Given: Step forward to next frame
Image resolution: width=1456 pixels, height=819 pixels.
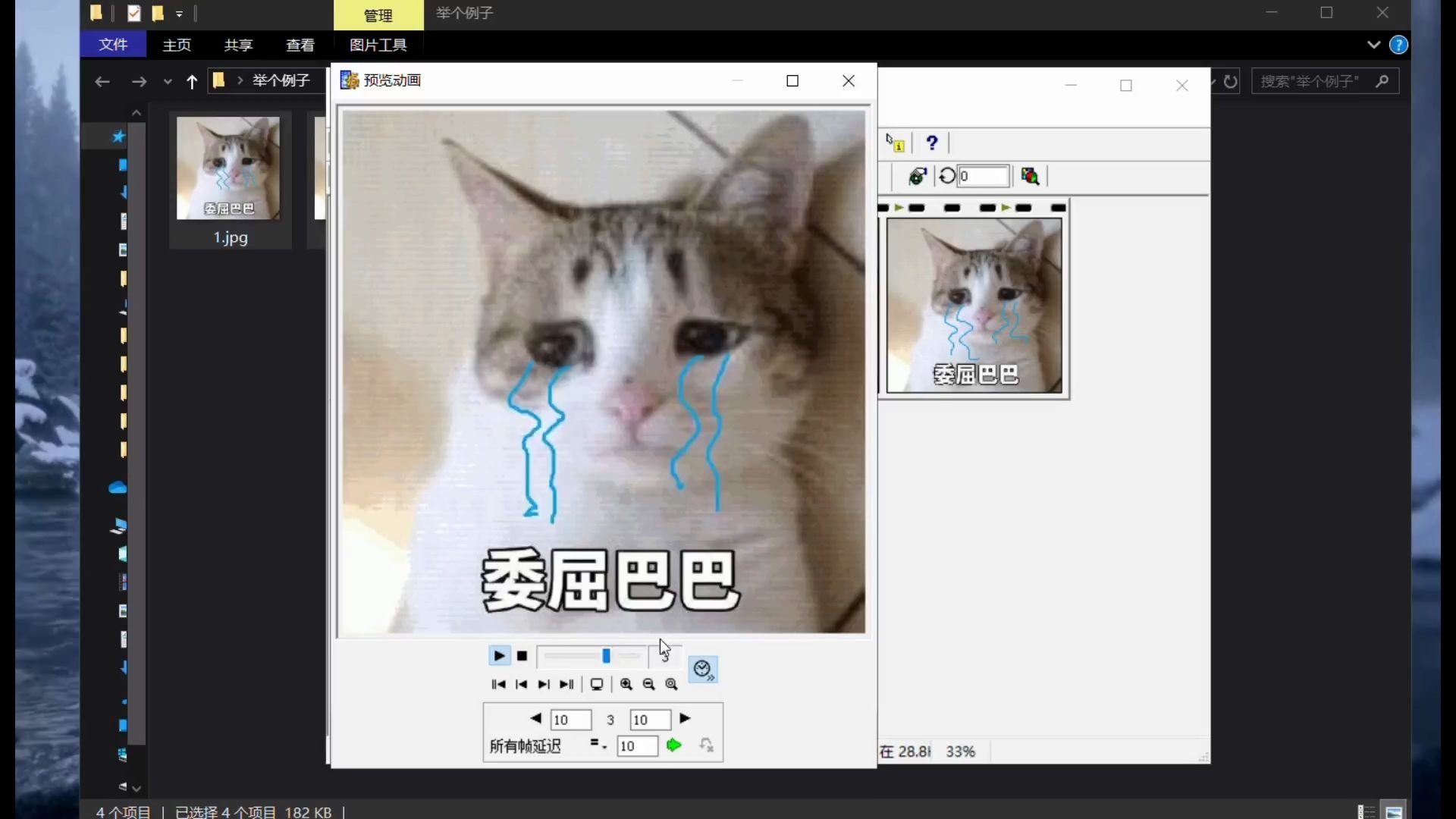Looking at the screenshot, I should pyautogui.click(x=544, y=684).
